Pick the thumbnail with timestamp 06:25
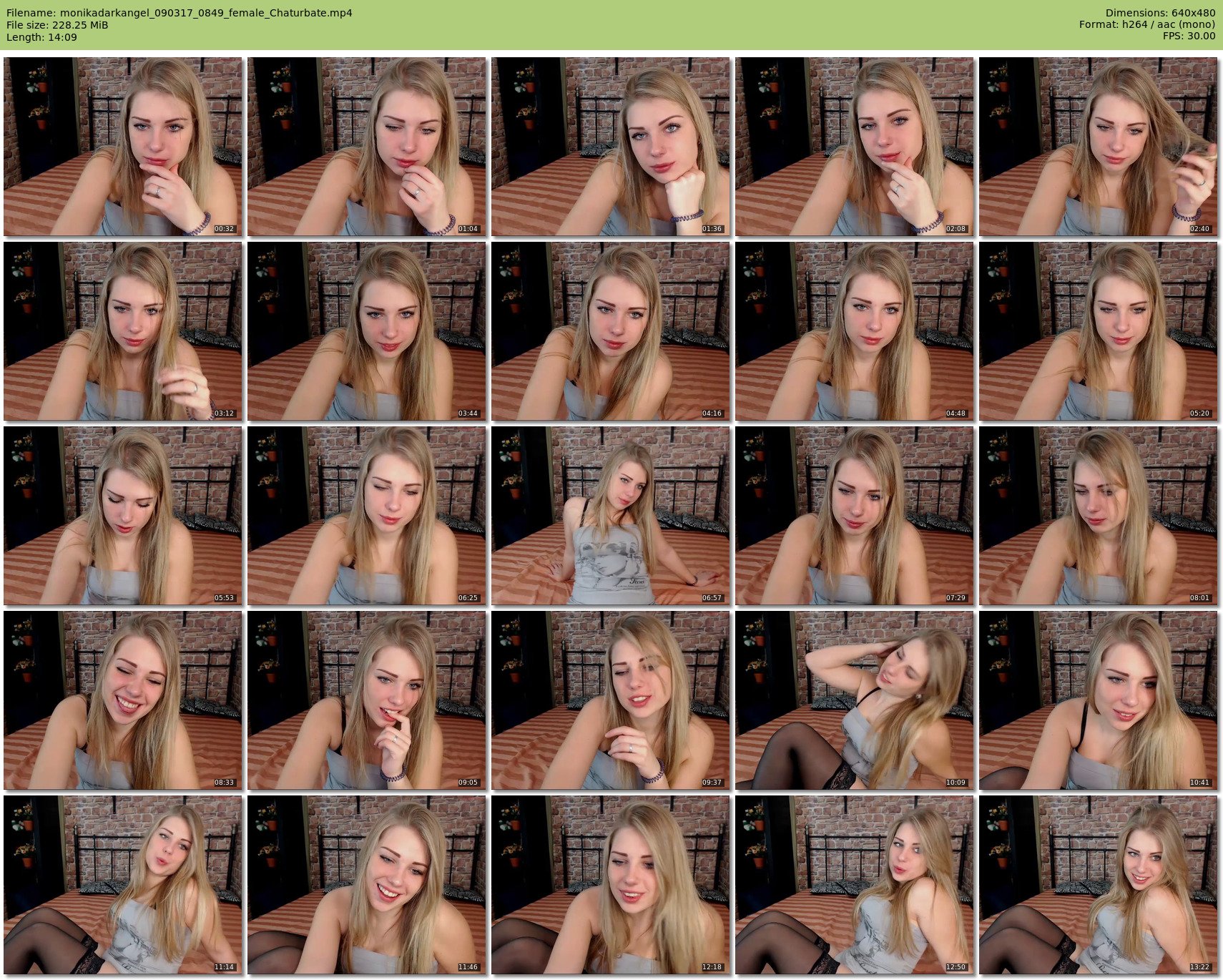The width and height of the screenshot is (1223, 980). tap(367, 516)
